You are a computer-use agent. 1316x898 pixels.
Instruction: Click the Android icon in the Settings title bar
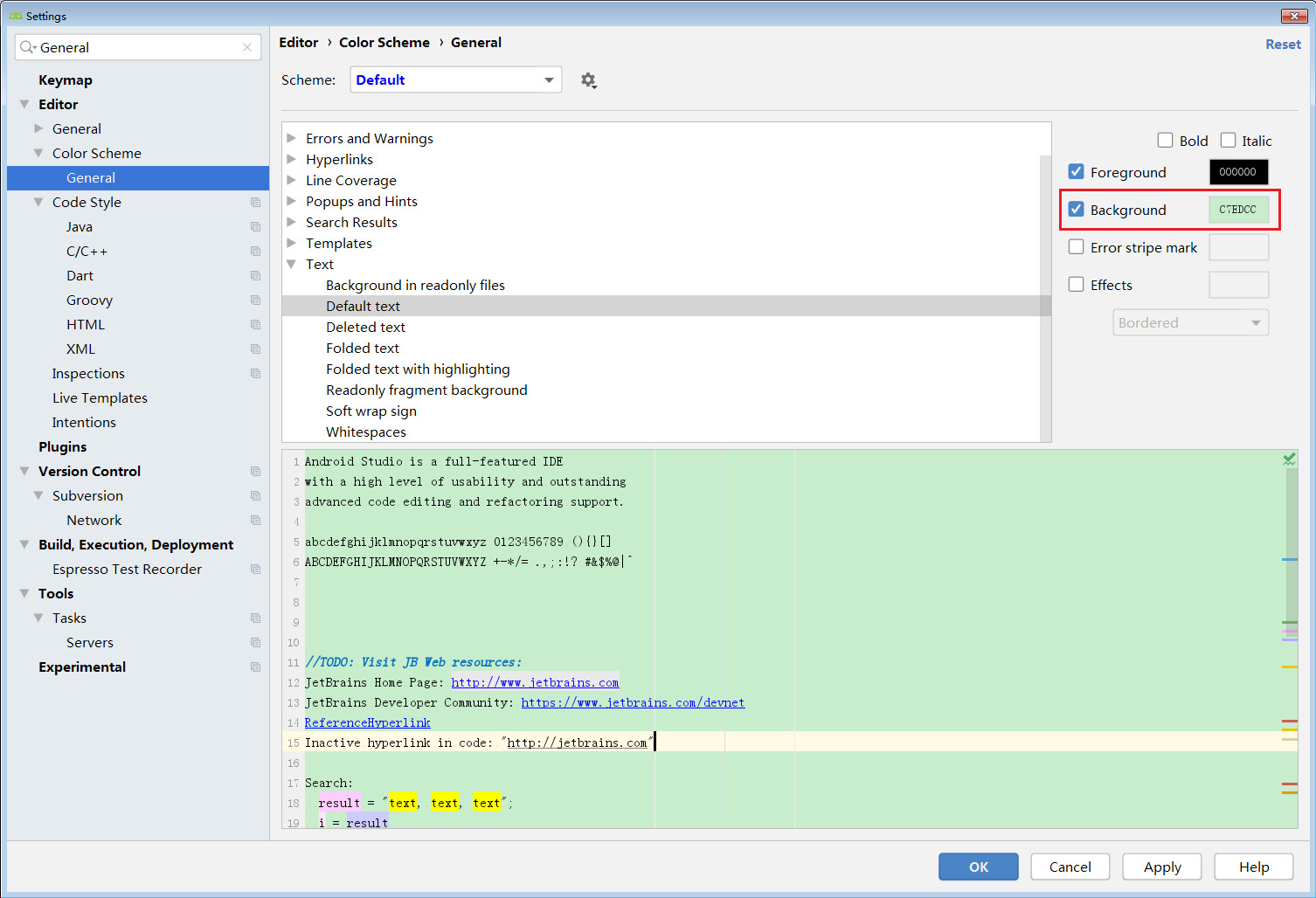pyautogui.click(x=16, y=16)
